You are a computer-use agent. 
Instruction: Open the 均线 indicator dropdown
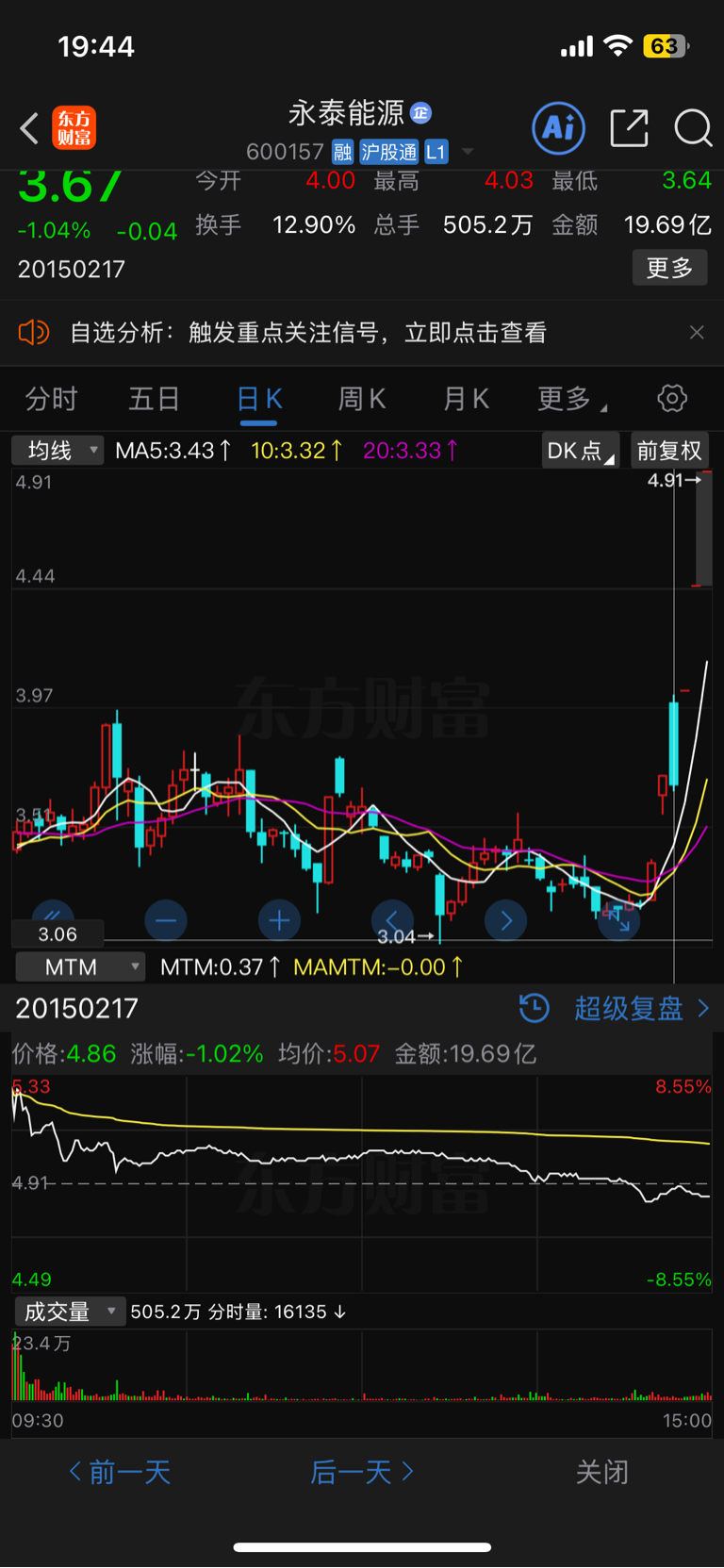point(57,451)
